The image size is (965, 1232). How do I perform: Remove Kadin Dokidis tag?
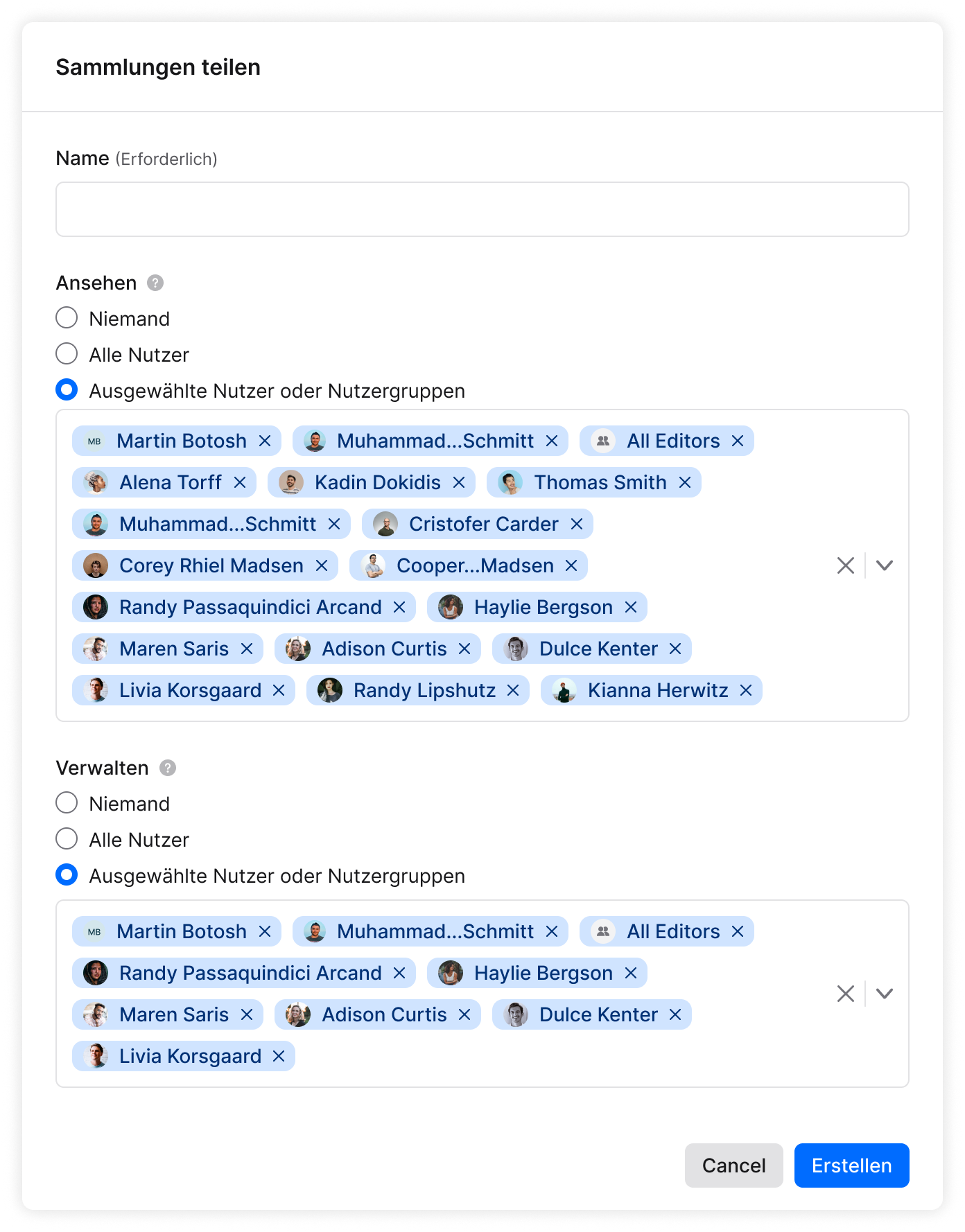[459, 482]
